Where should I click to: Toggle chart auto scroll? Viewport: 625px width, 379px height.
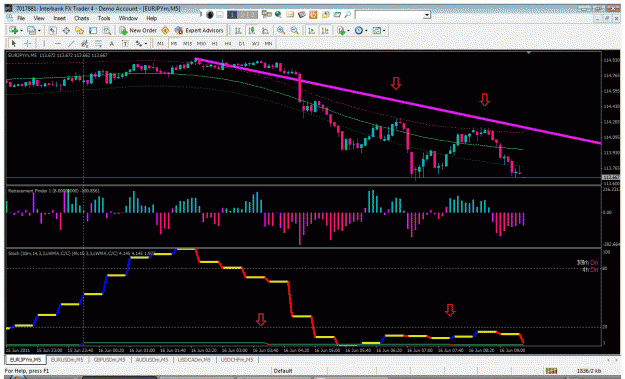[x=312, y=30]
